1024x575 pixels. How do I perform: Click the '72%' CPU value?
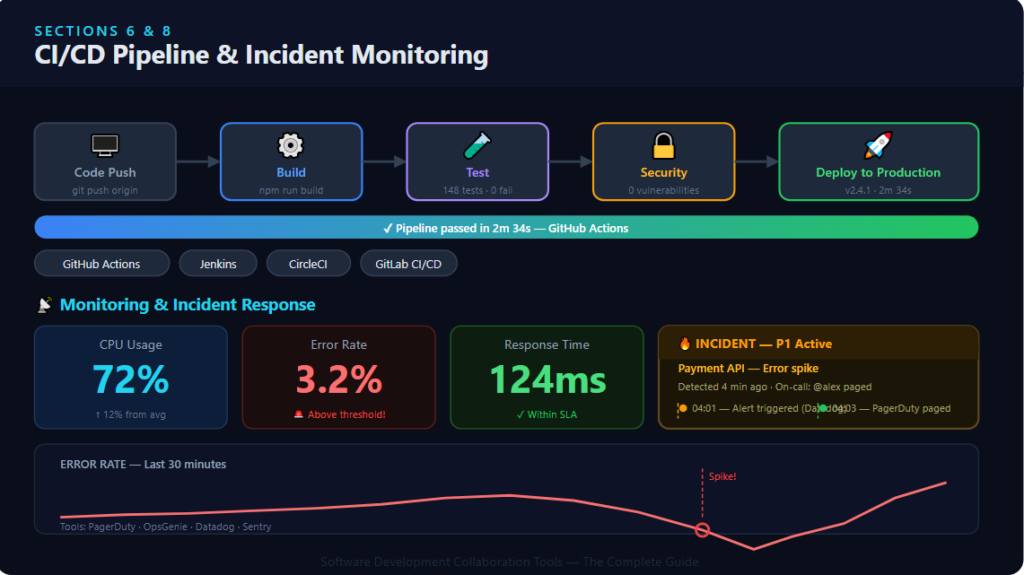[x=131, y=379]
